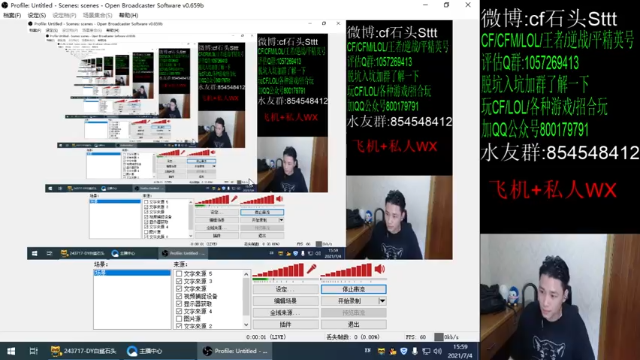
Task: Mute the microphone via mic icon
Action: [311, 269]
